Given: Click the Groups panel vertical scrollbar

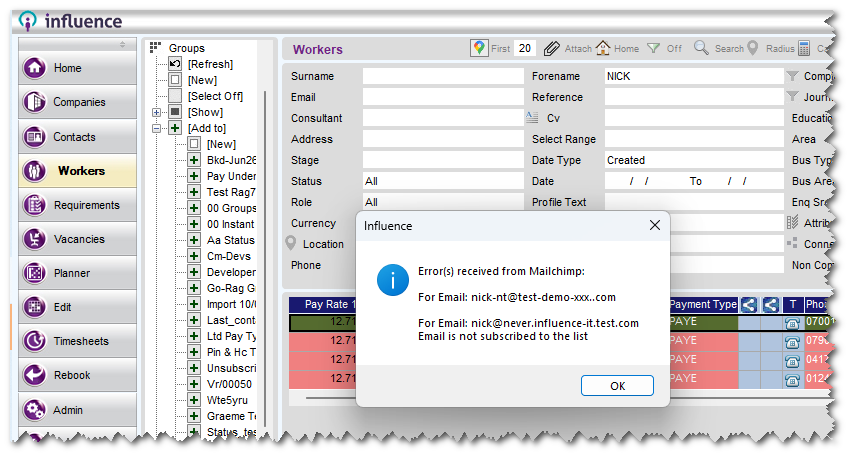Looking at the screenshot, I should pyautogui.click(x=265, y=261).
